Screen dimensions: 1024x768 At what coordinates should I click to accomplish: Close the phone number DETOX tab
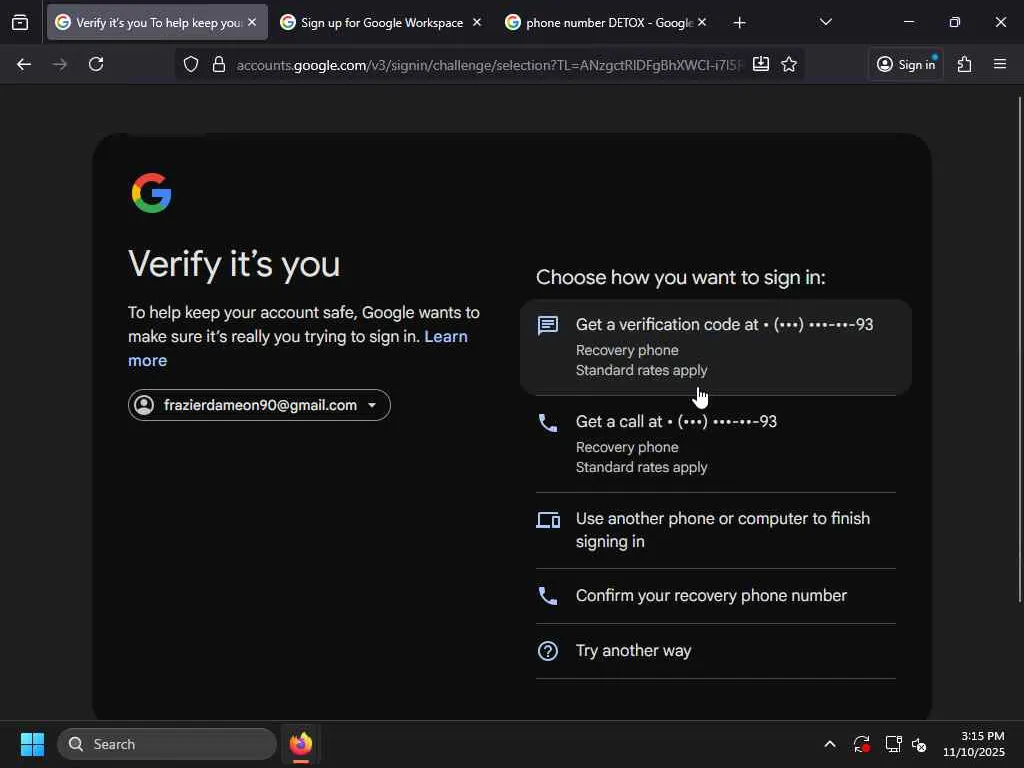pos(701,22)
